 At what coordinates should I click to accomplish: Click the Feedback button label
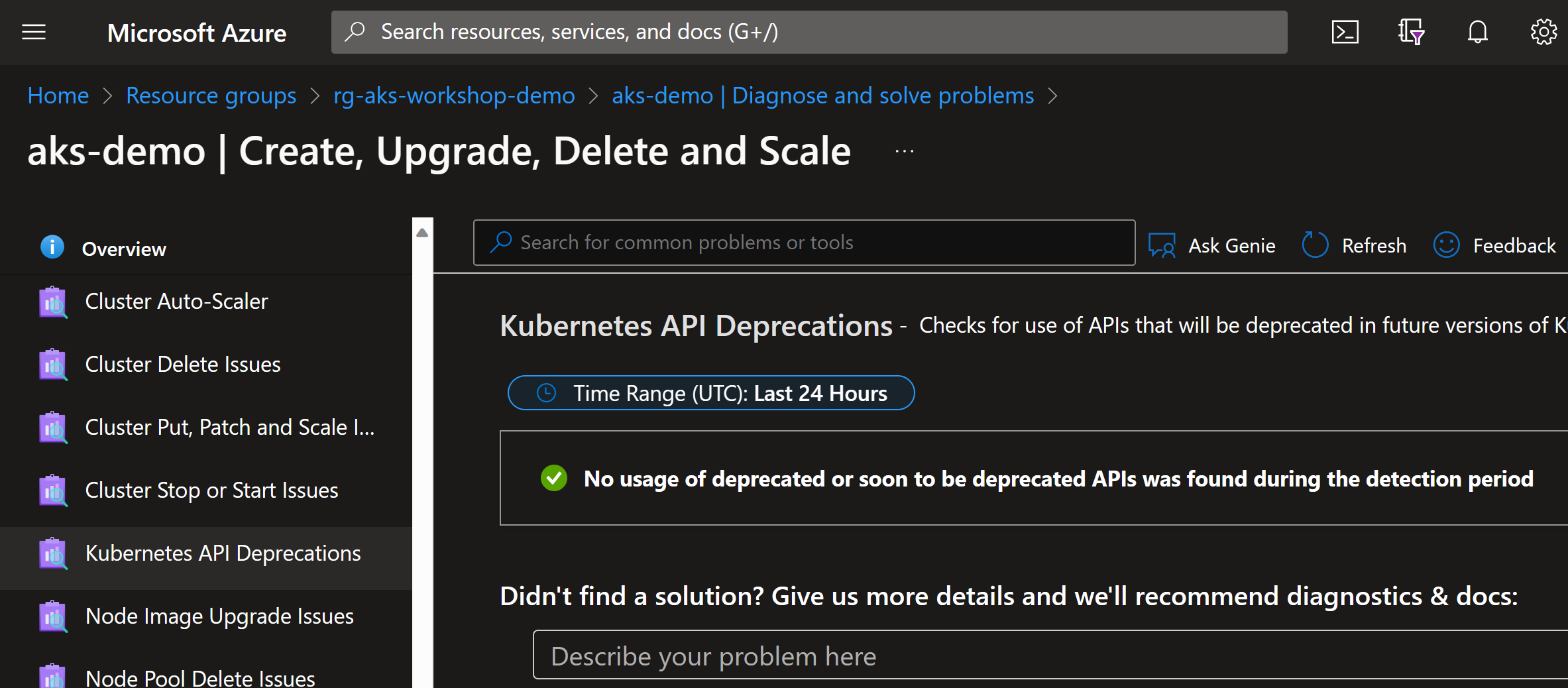pos(1514,246)
